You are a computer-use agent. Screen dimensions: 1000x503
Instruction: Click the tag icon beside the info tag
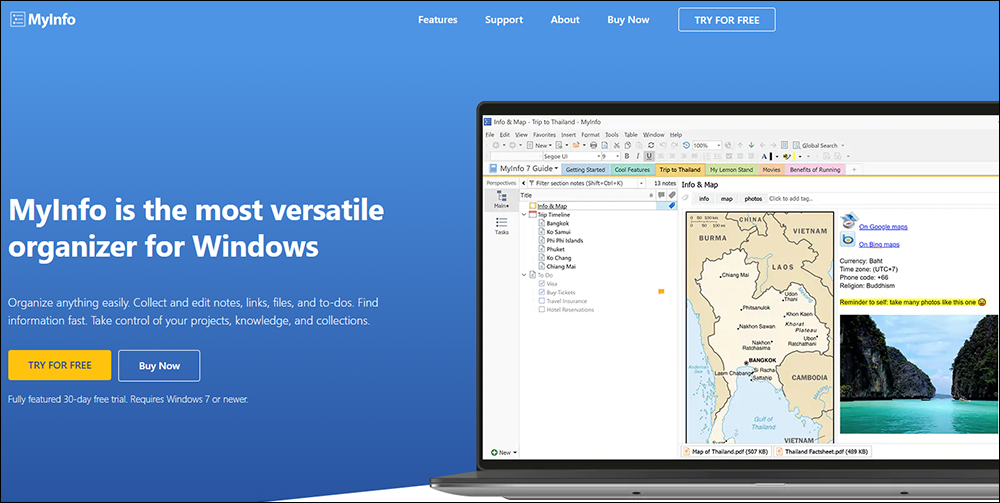tap(686, 198)
